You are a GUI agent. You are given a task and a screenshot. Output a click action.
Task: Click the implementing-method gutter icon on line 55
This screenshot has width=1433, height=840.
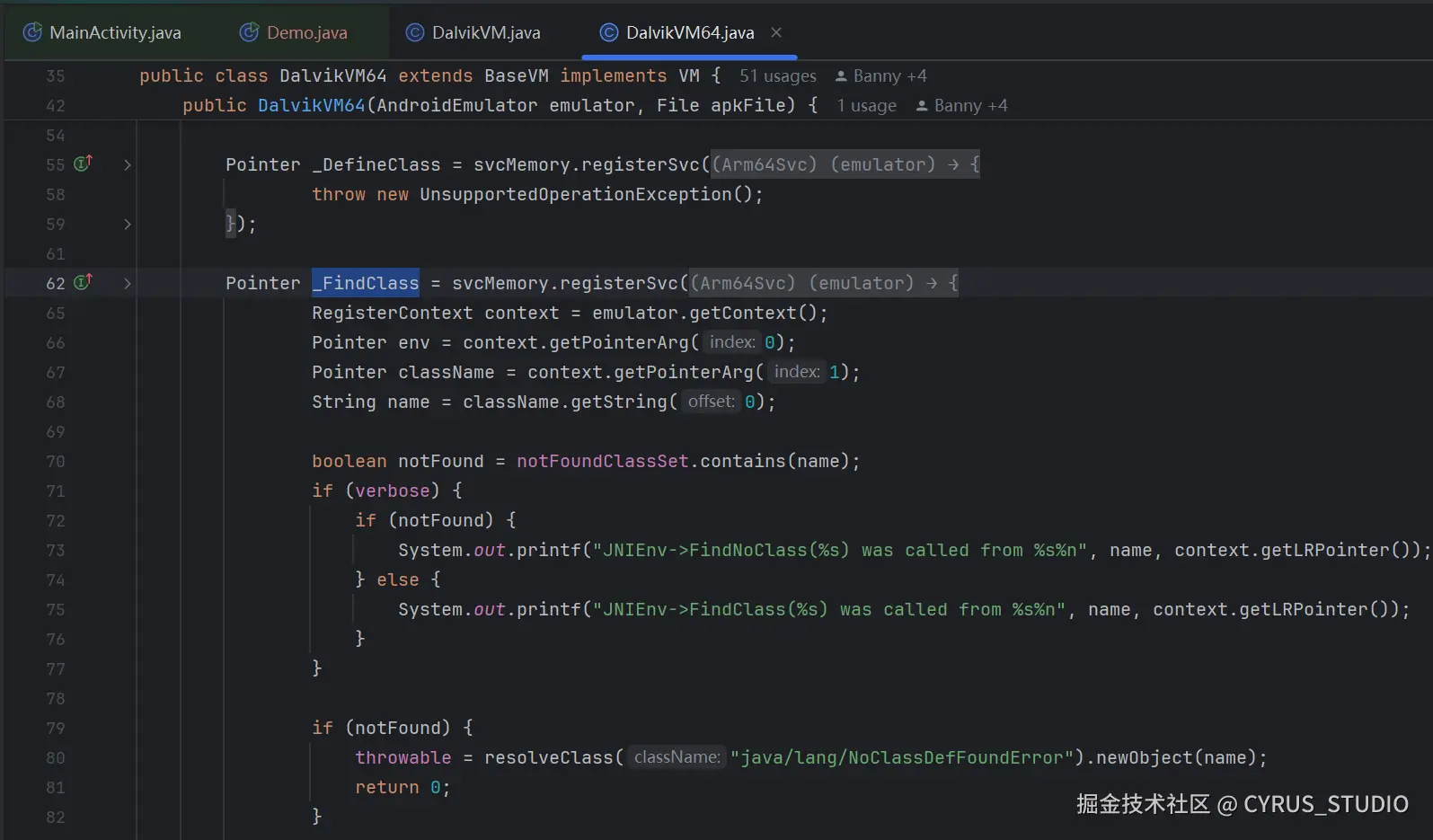coord(83,164)
